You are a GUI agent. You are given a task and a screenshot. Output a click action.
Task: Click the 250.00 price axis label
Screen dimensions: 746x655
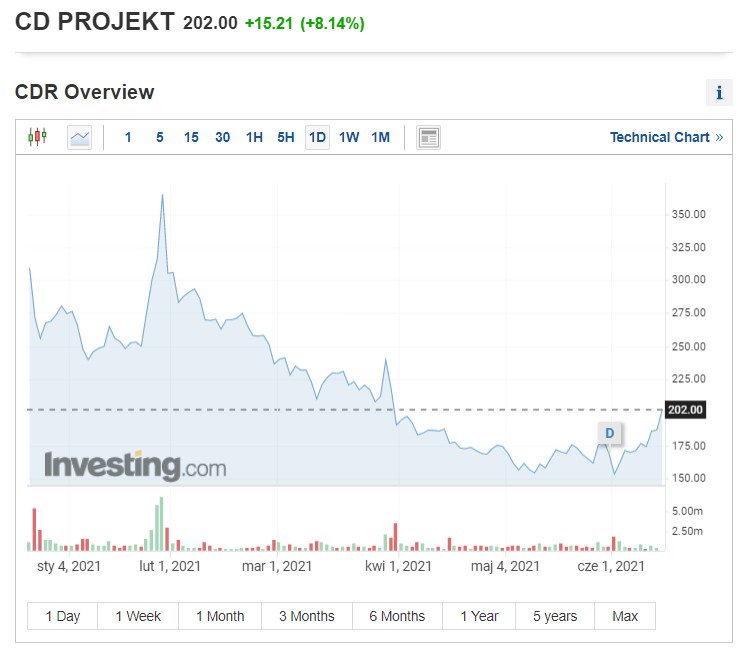[x=688, y=346]
